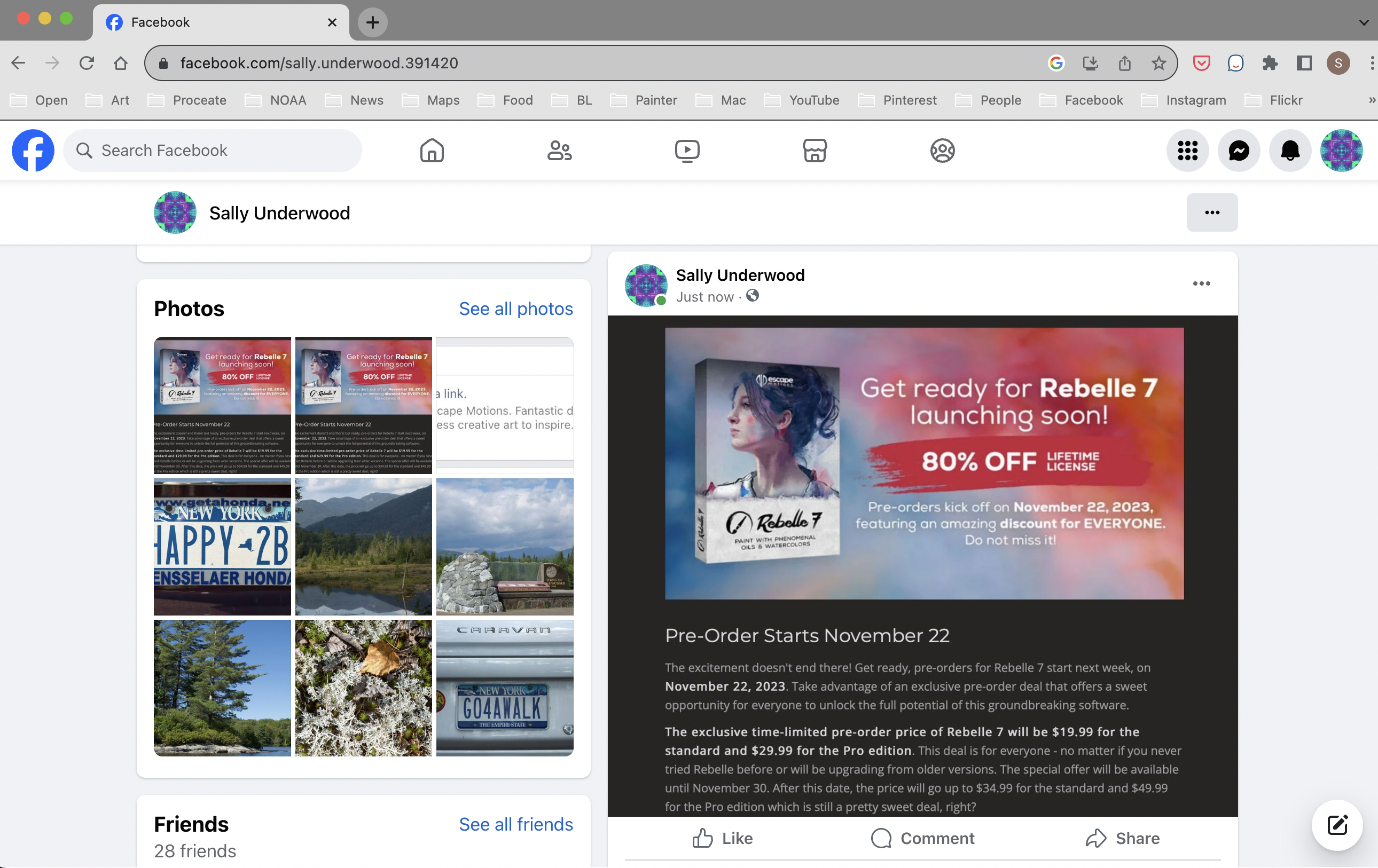Show hidden bookmarks overflow chevron
The width and height of the screenshot is (1378, 868).
pyautogui.click(x=1371, y=100)
